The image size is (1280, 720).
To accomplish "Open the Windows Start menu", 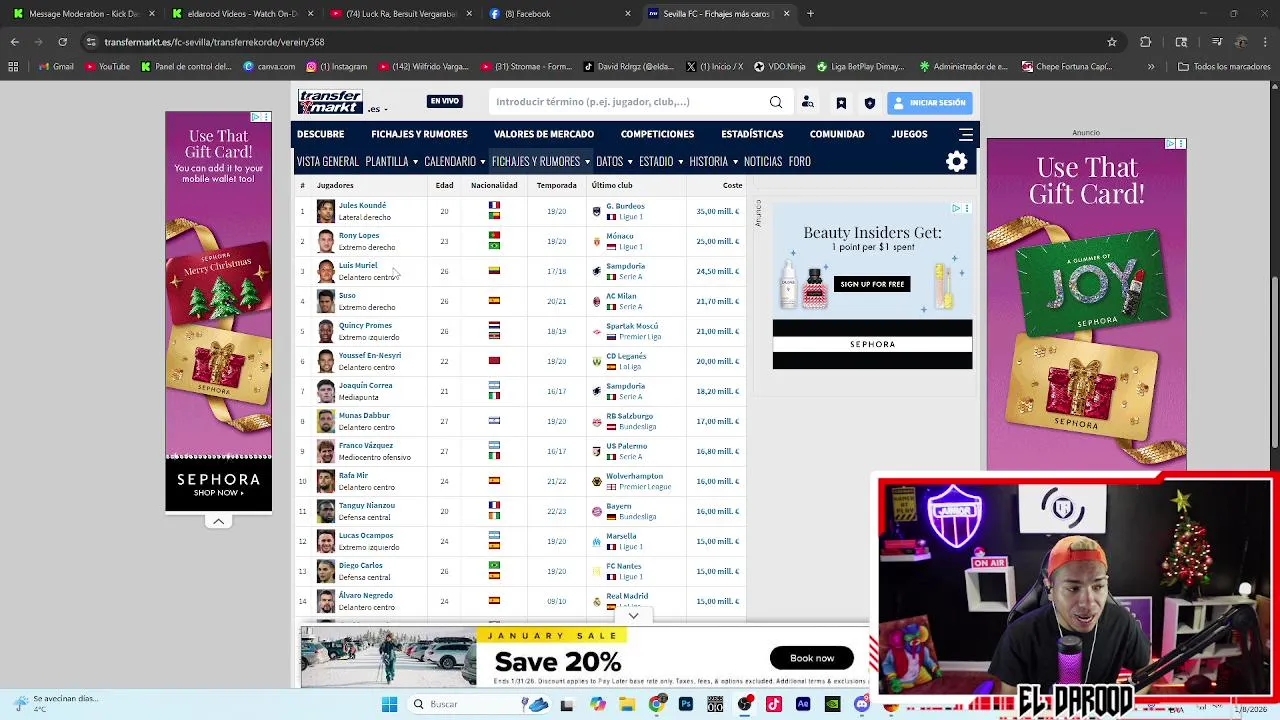I will click(x=389, y=704).
